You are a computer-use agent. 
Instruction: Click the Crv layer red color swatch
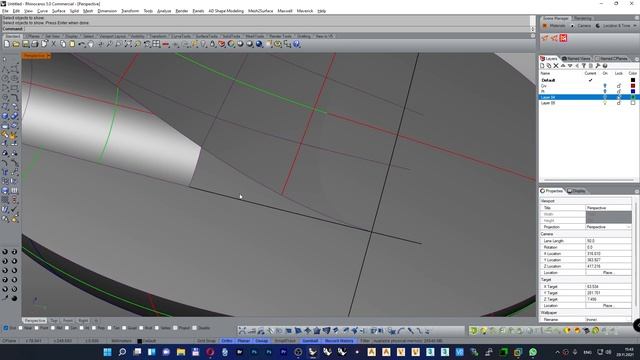click(x=633, y=86)
